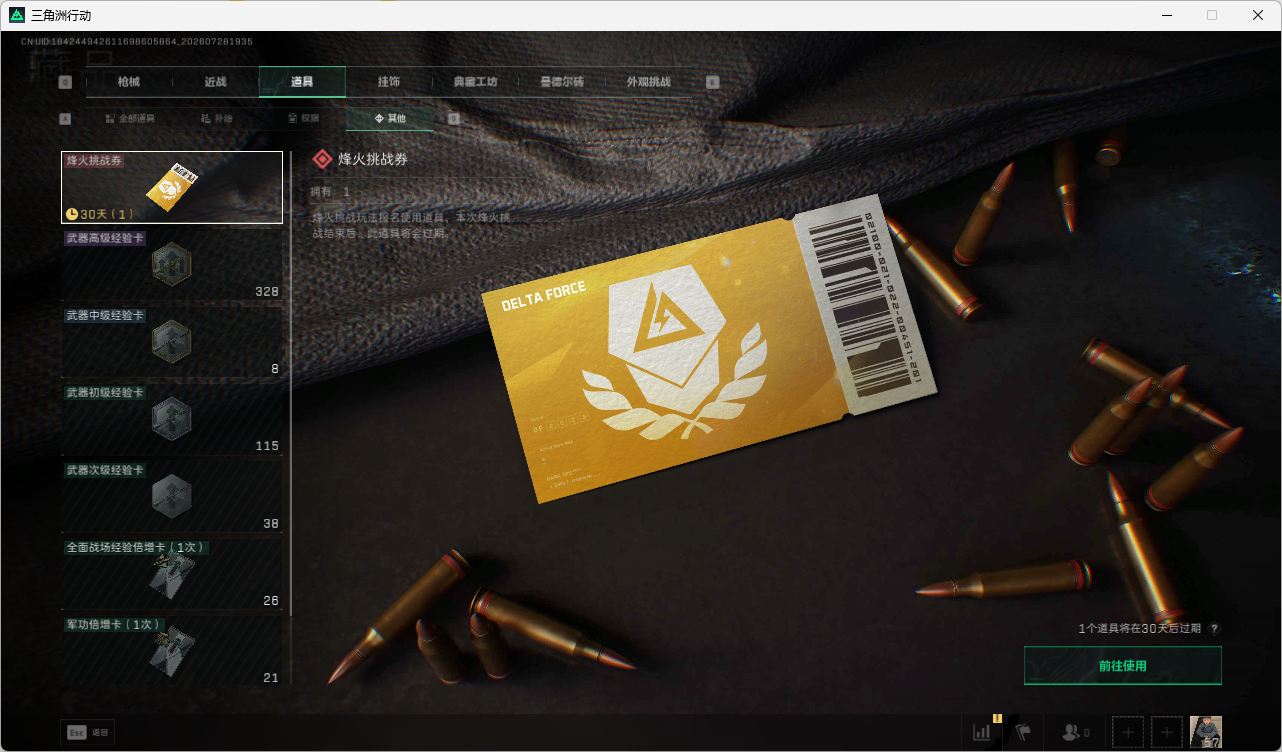The width and height of the screenshot is (1282, 752).
Task: Minimize the 三角洲行动 window
Action: click(1166, 15)
